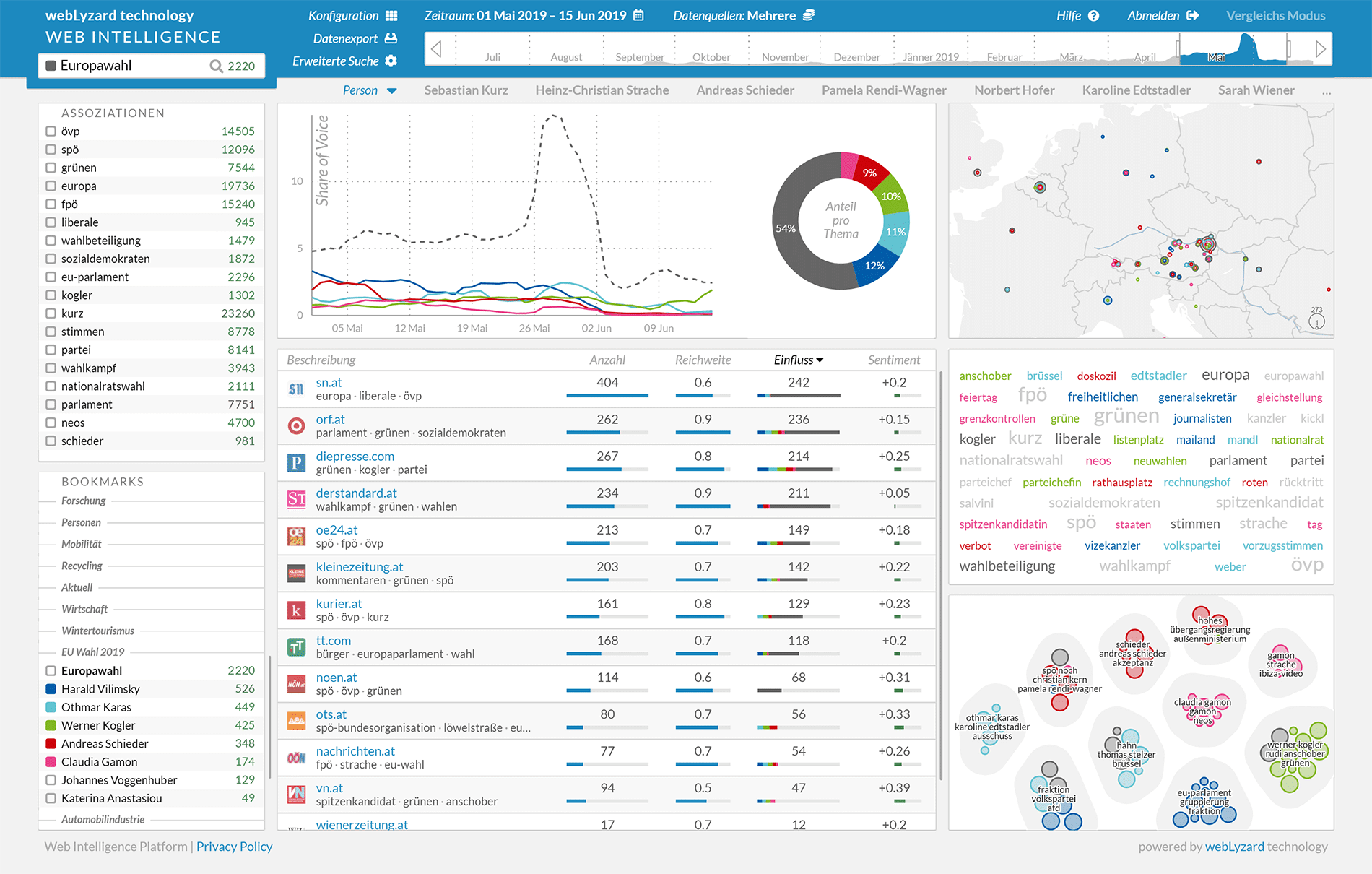Enable the grünen association checkbox
Viewport: 1372px width, 874px height.
coord(51,168)
